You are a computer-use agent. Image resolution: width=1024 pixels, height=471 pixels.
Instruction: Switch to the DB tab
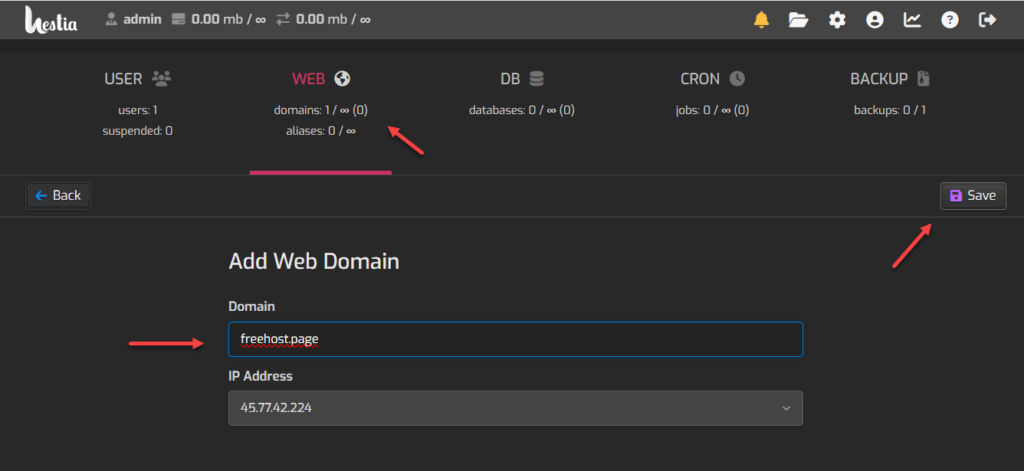[x=521, y=79]
